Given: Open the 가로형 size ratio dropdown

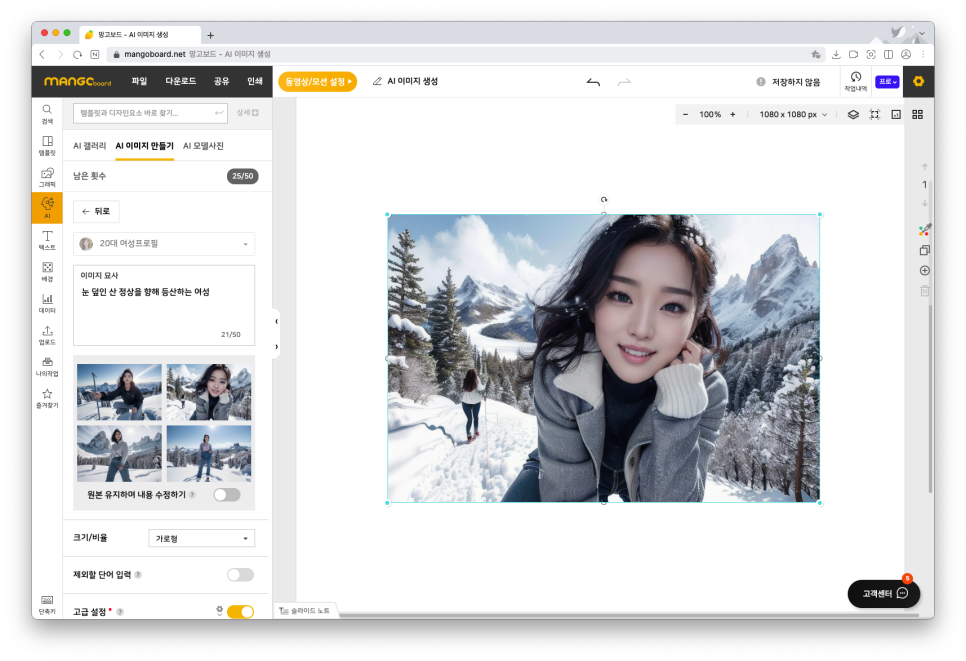Looking at the screenshot, I should 201,538.
